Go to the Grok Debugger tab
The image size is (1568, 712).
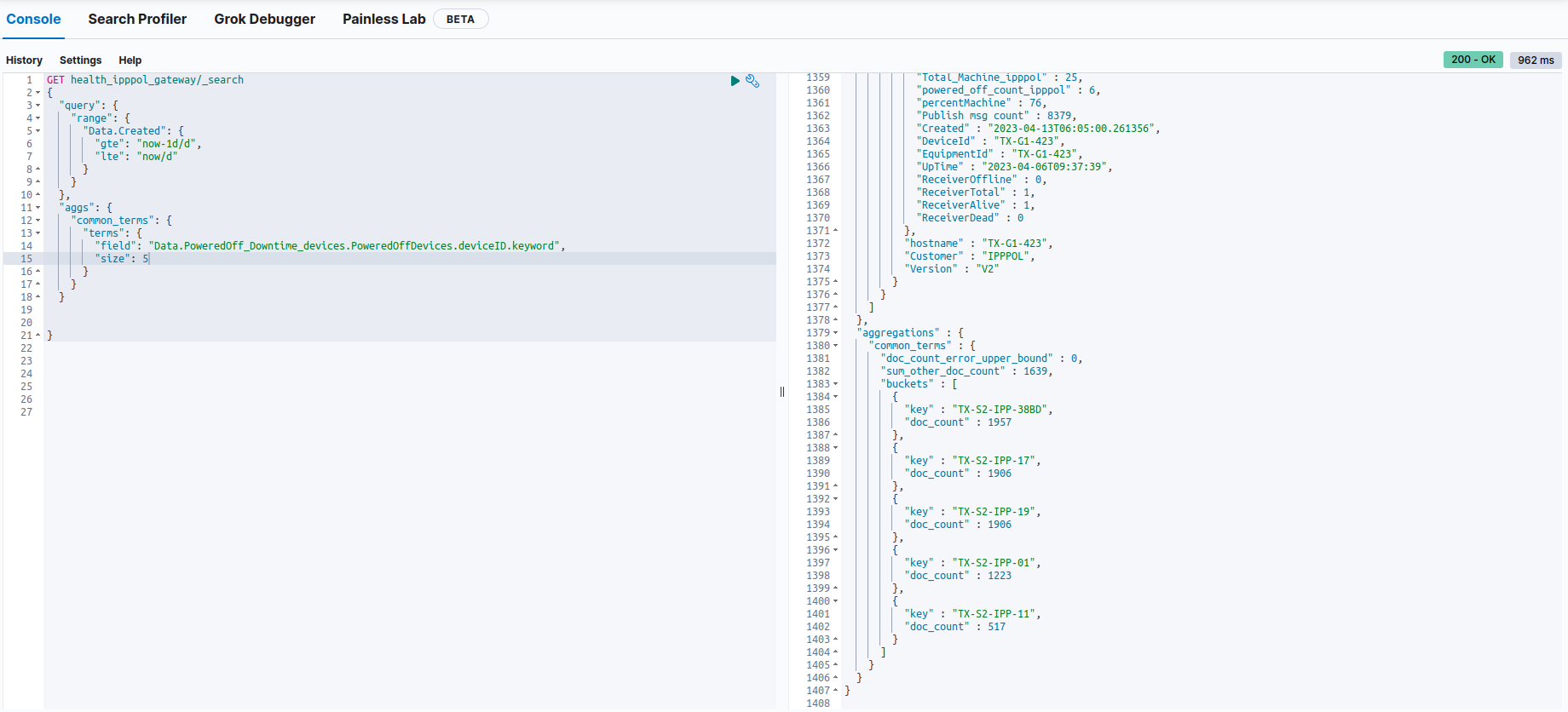264,19
